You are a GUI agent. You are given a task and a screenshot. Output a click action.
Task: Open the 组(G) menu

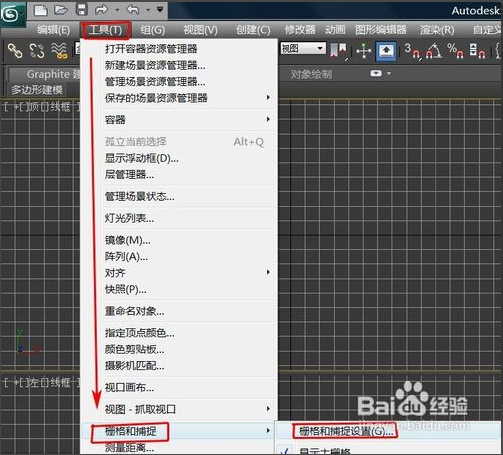pyautogui.click(x=153, y=30)
